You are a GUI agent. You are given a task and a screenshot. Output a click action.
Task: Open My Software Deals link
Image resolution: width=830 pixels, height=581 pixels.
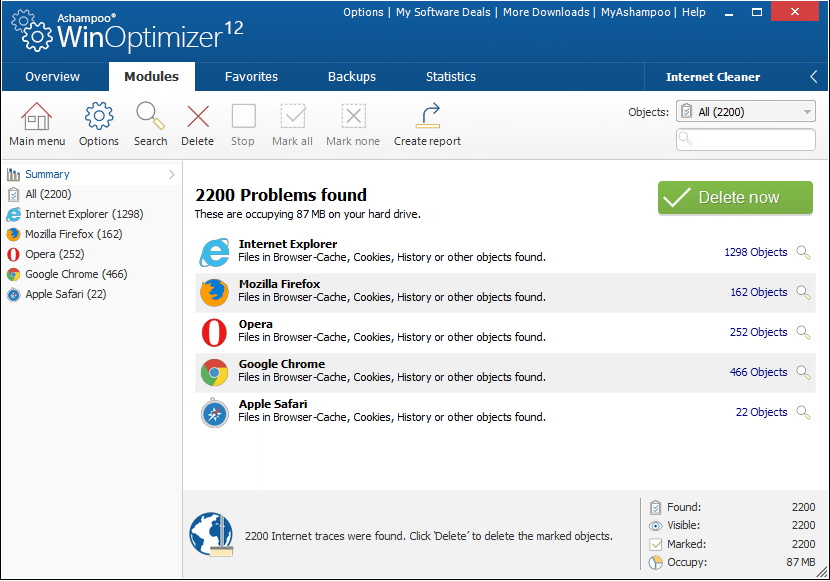(443, 12)
